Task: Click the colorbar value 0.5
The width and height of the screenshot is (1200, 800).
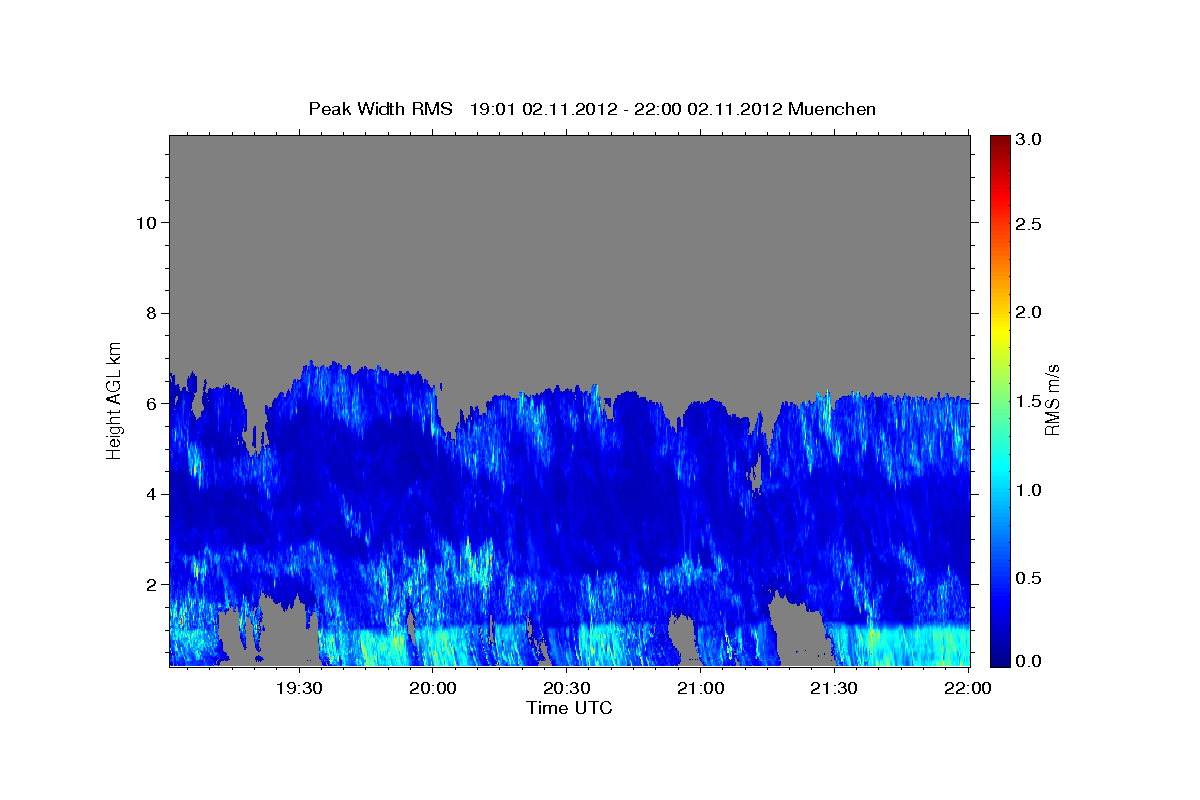Action: (1028, 578)
